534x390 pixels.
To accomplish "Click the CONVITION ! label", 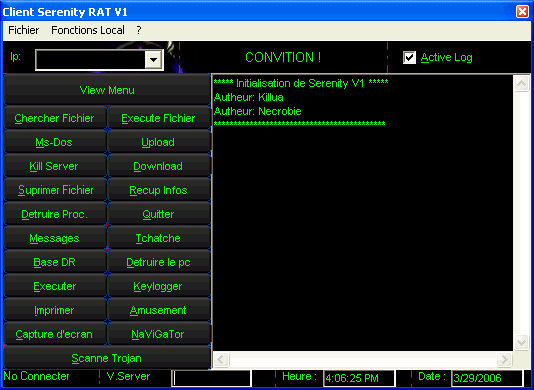I will pyautogui.click(x=283, y=57).
